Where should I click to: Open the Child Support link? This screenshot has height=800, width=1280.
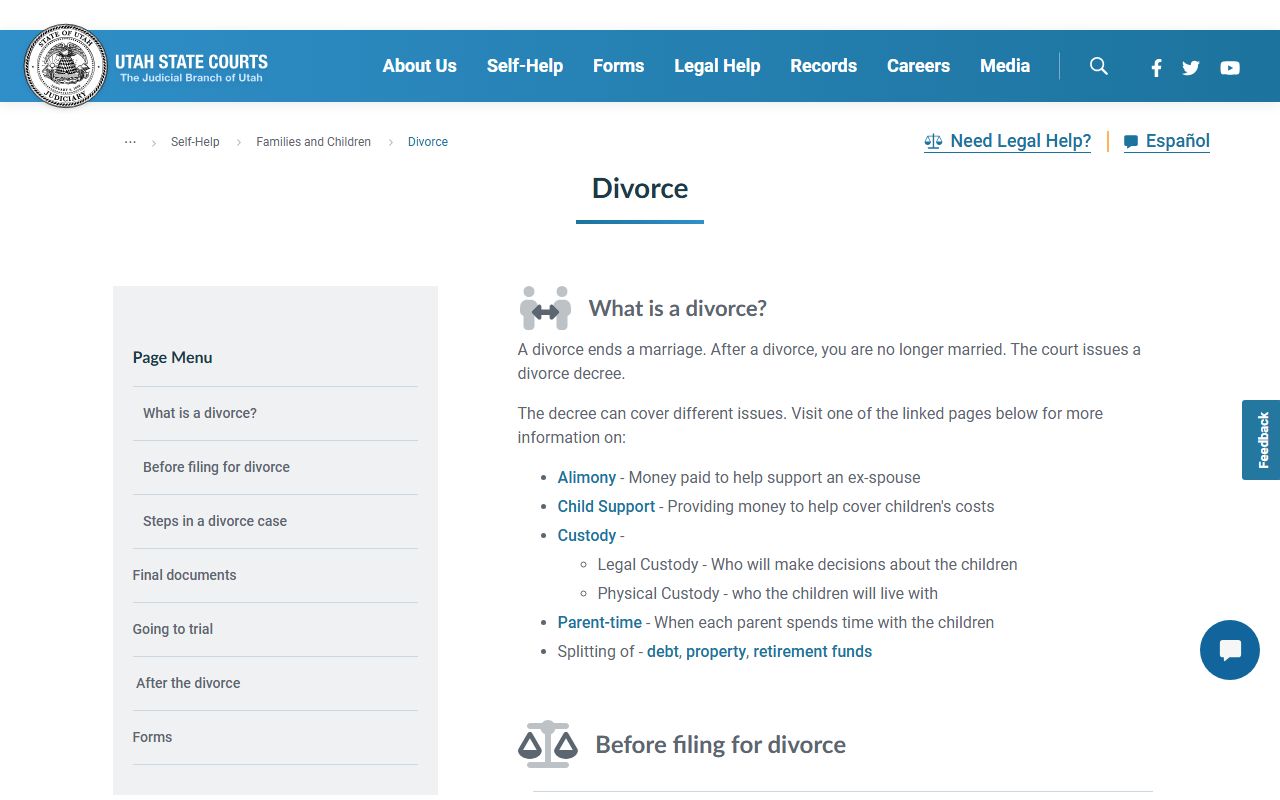(x=606, y=506)
